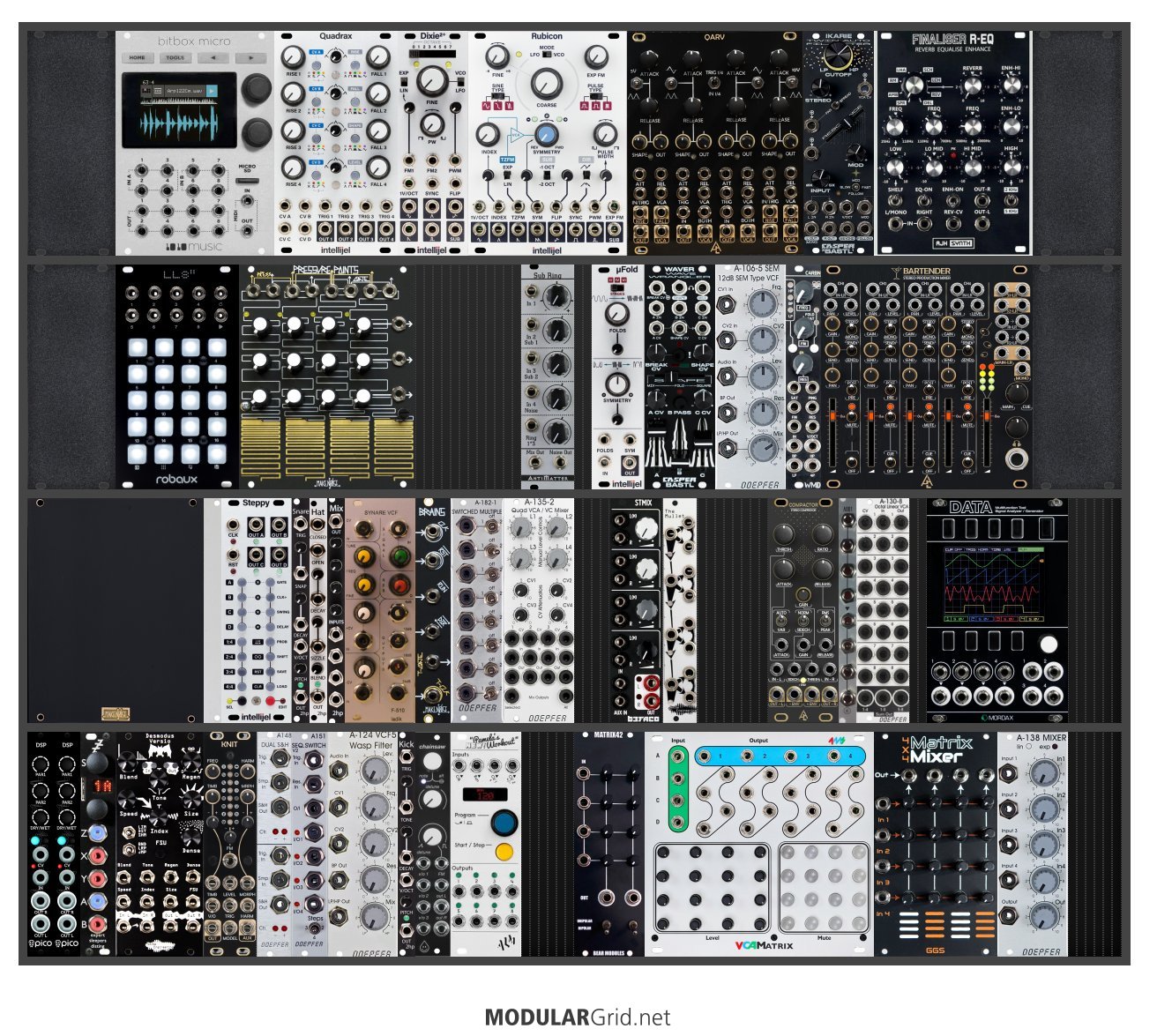
Task: Click the Frq. knob on A-106-5 SEM
Action: (x=762, y=302)
